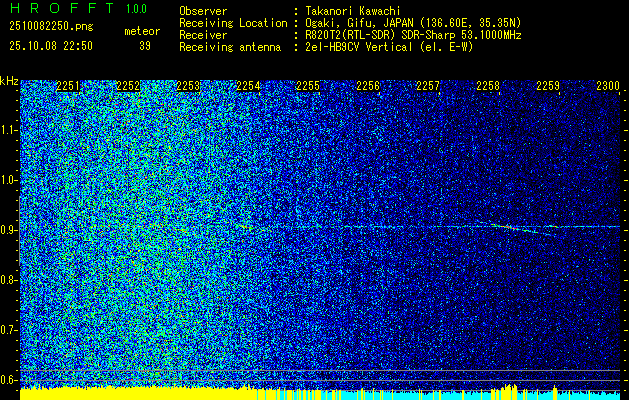Click time marker 2253

coord(188,86)
